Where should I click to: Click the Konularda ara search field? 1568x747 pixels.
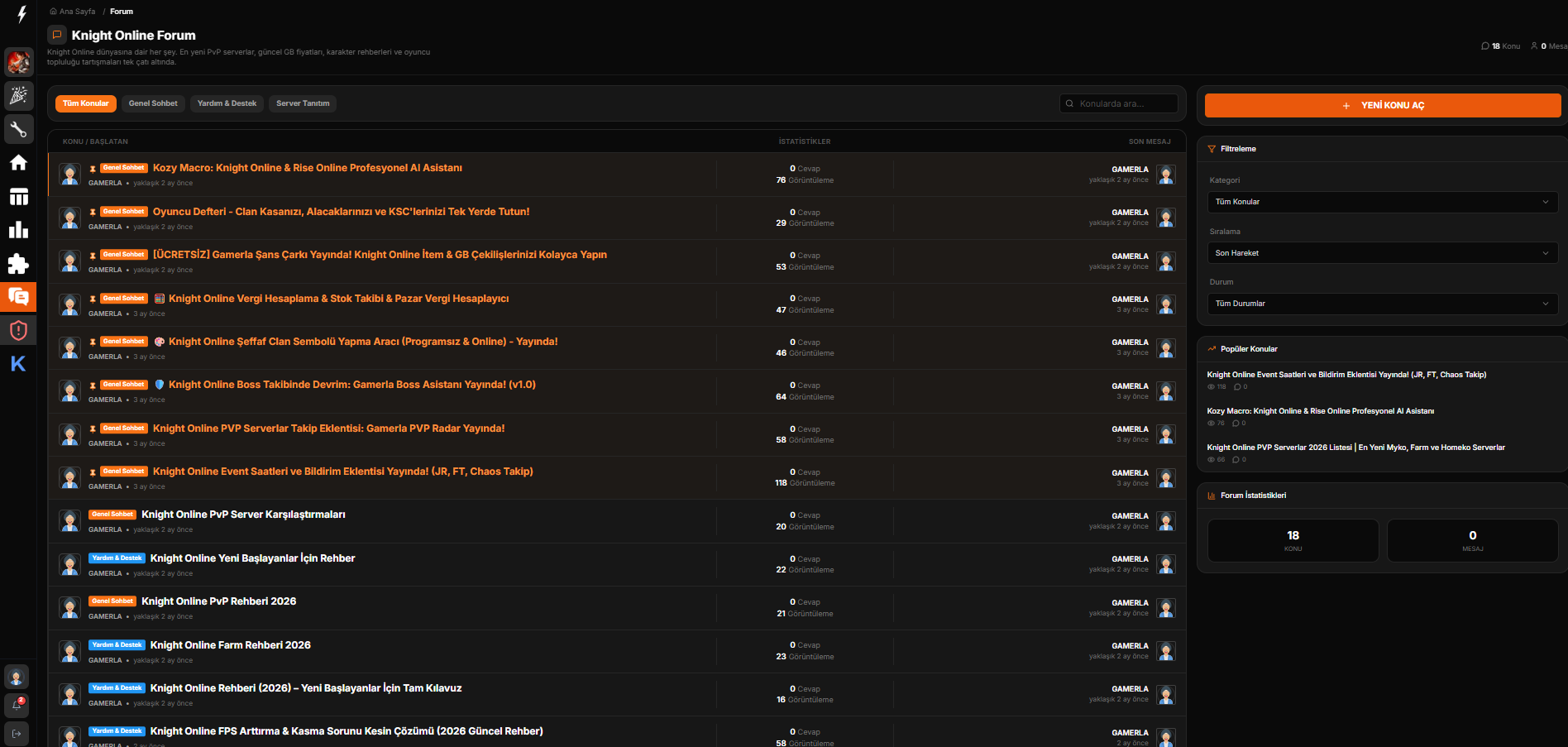pyautogui.click(x=1119, y=103)
